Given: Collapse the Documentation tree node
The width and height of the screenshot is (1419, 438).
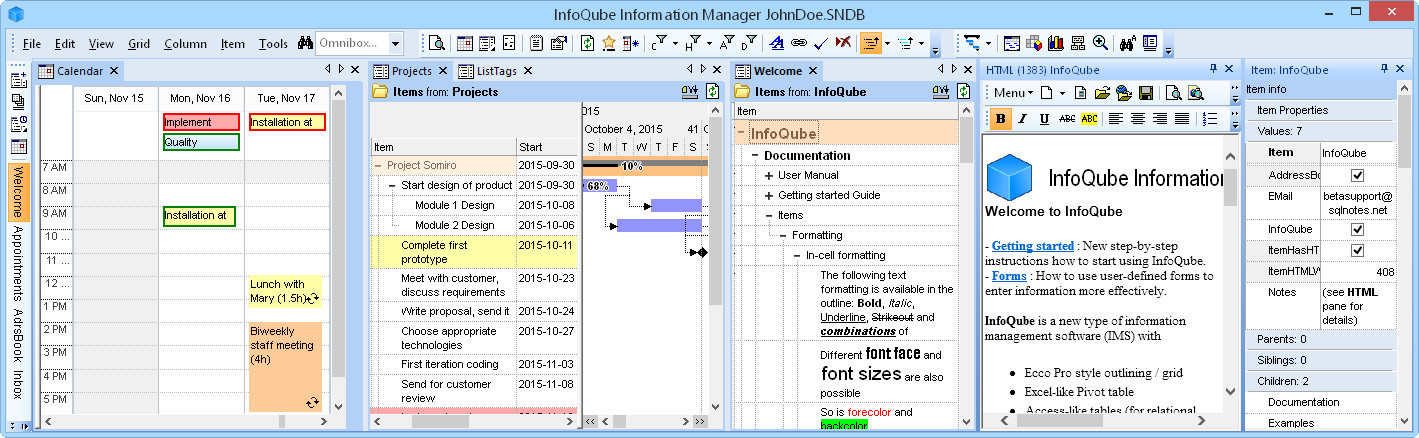Looking at the screenshot, I should click(754, 156).
